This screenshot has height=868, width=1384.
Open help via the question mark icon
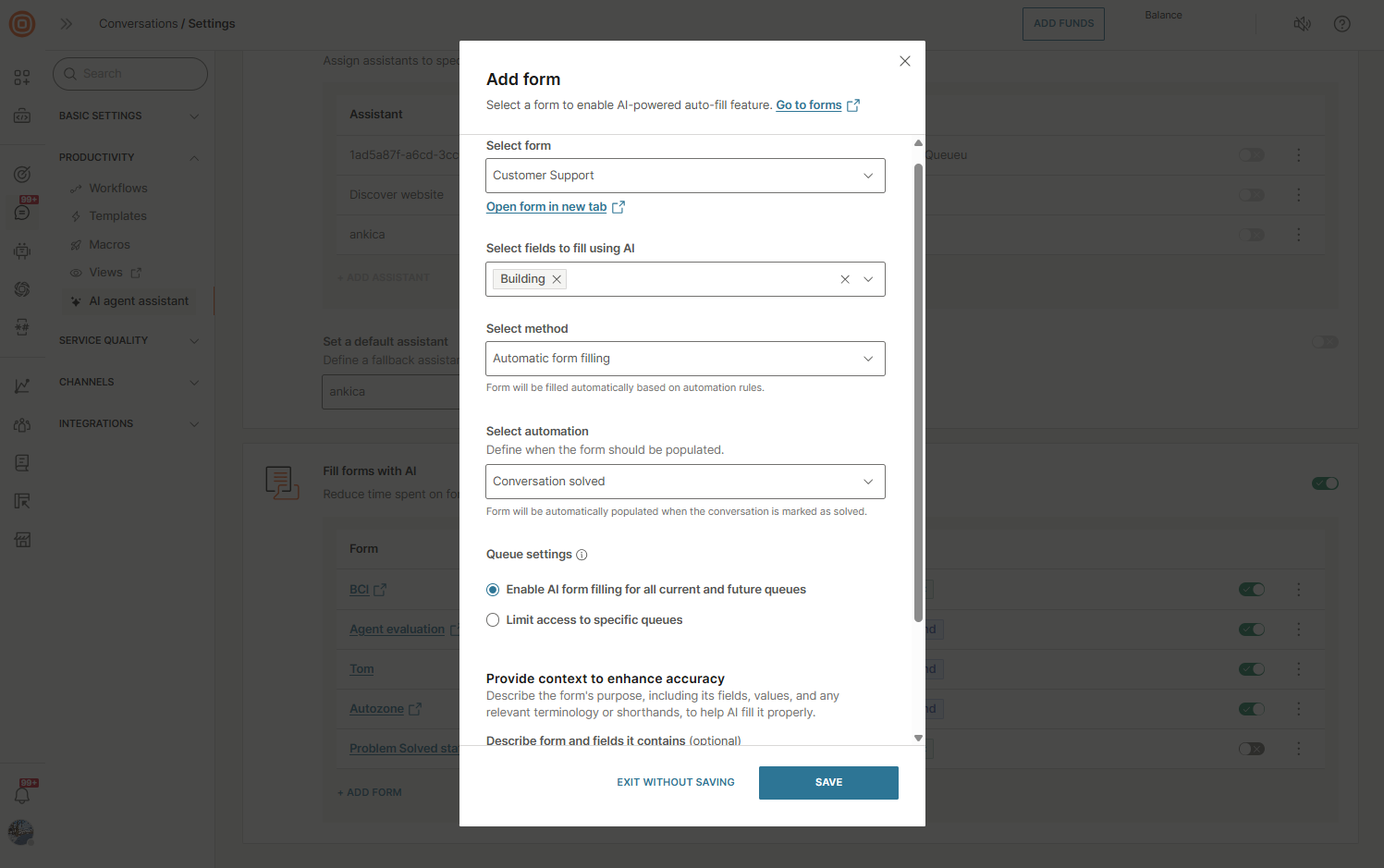coord(1341,23)
